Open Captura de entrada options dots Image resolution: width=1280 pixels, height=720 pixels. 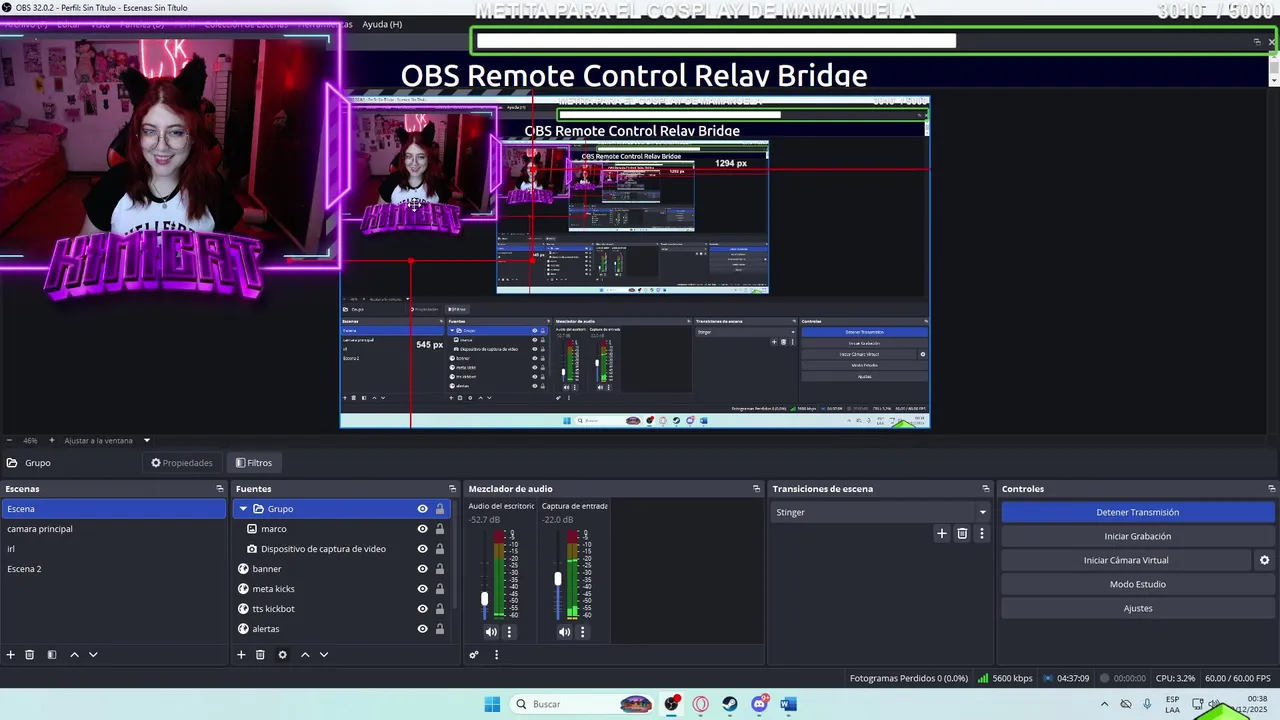[x=582, y=632]
